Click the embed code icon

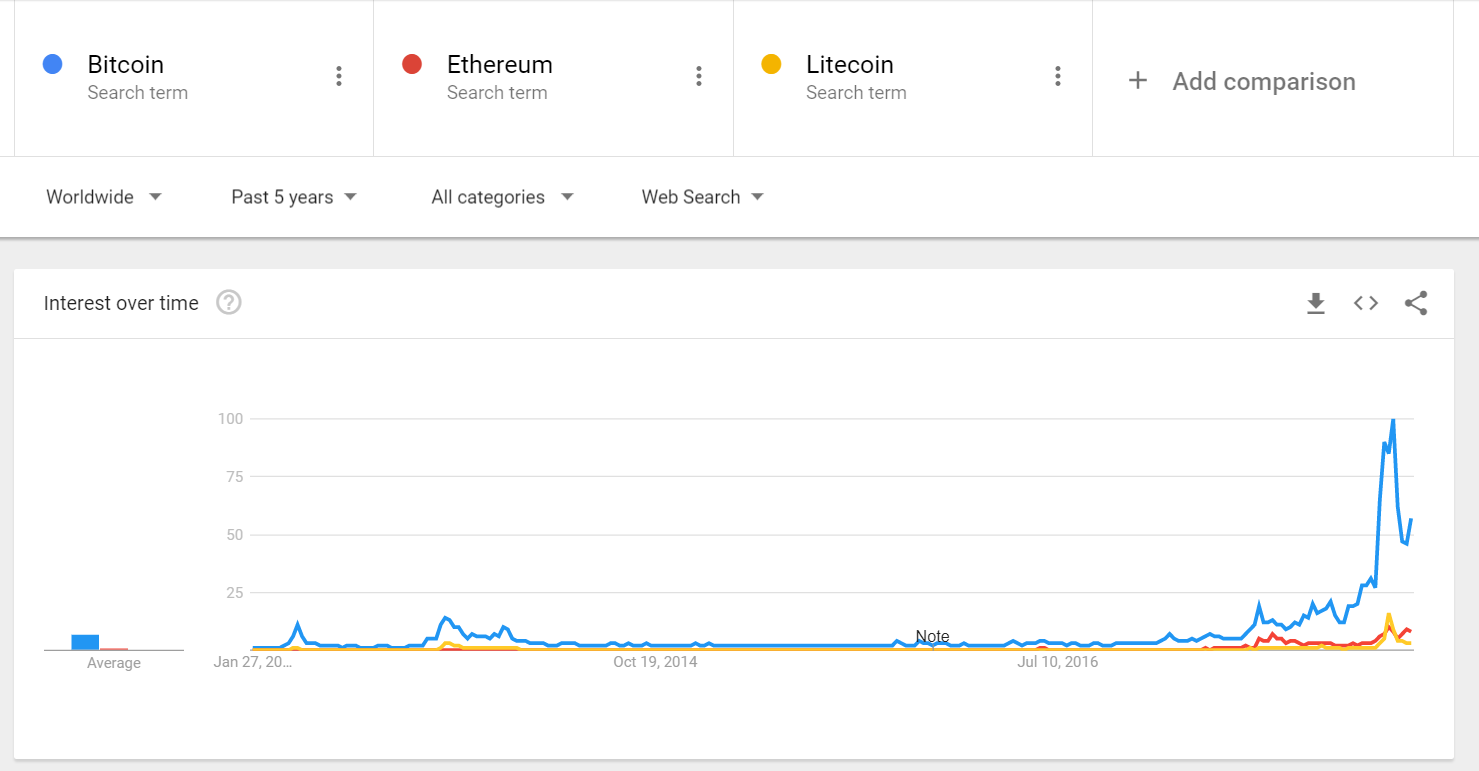(1366, 303)
